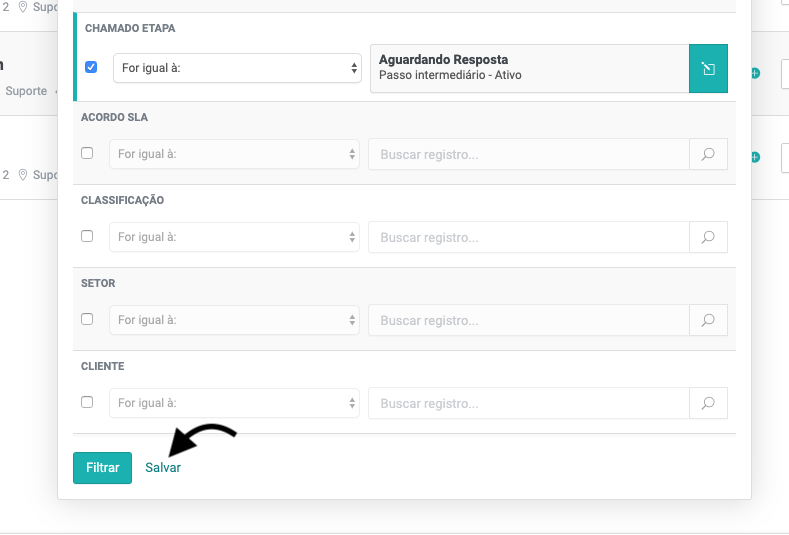Viewport: 789px width, 535px height.
Task: Uncheck the Chamado Etapa filter checkbox
Action: 91,68
